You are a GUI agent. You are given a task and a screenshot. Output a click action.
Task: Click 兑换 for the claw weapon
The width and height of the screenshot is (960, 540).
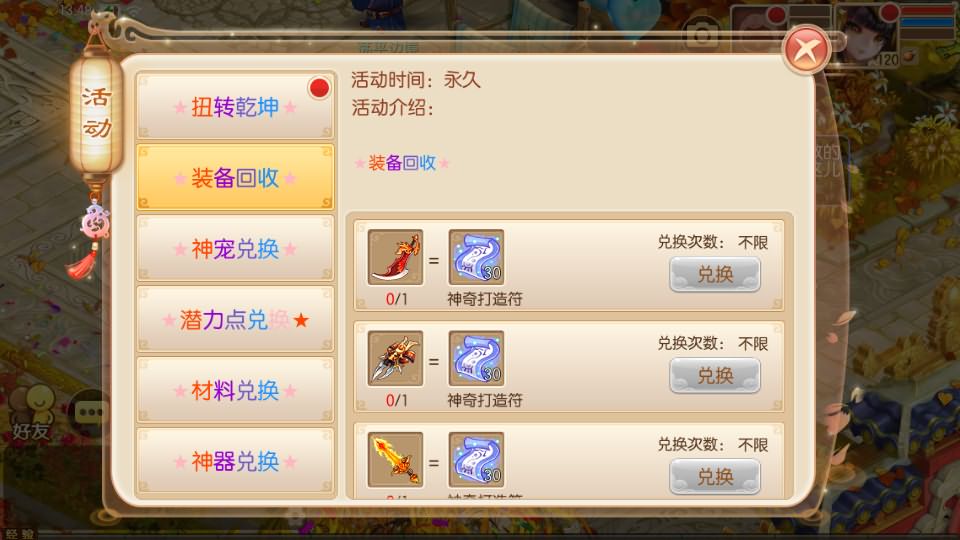pos(715,375)
